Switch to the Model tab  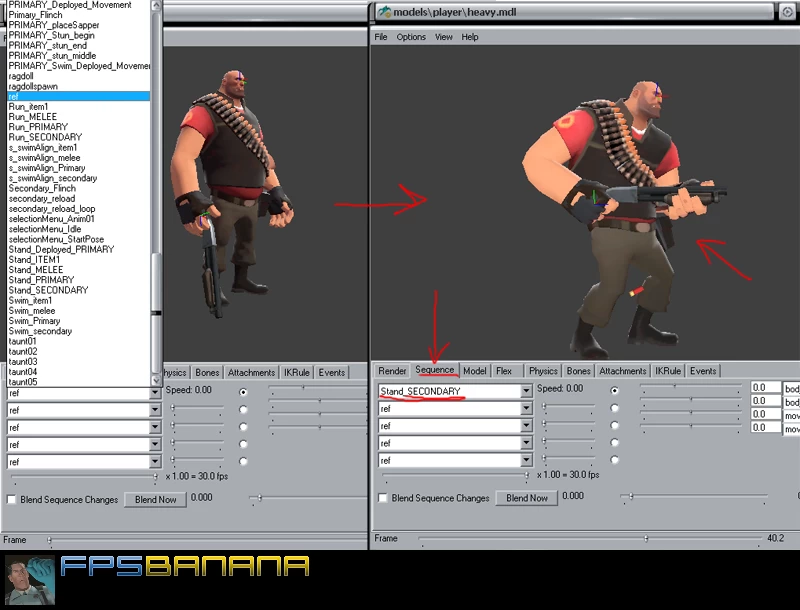point(474,370)
